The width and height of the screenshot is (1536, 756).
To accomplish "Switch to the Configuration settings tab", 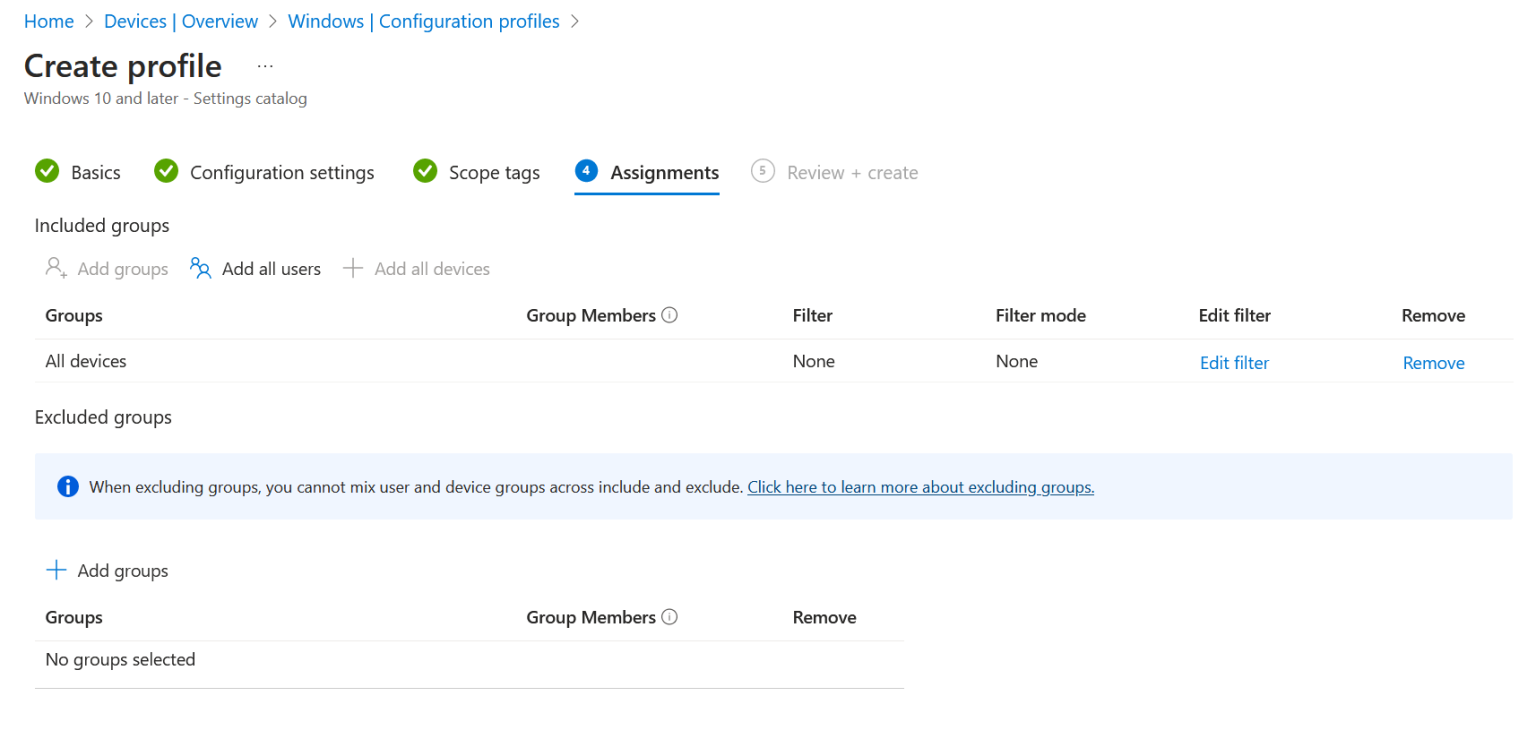I will click(x=282, y=173).
